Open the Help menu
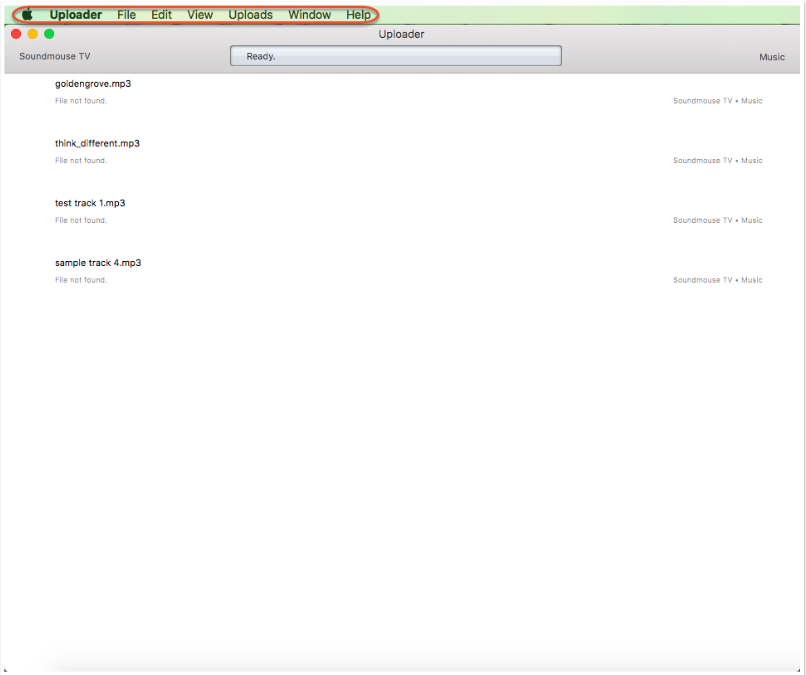Image resolution: width=806 pixels, height=675 pixels. tap(358, 15)
